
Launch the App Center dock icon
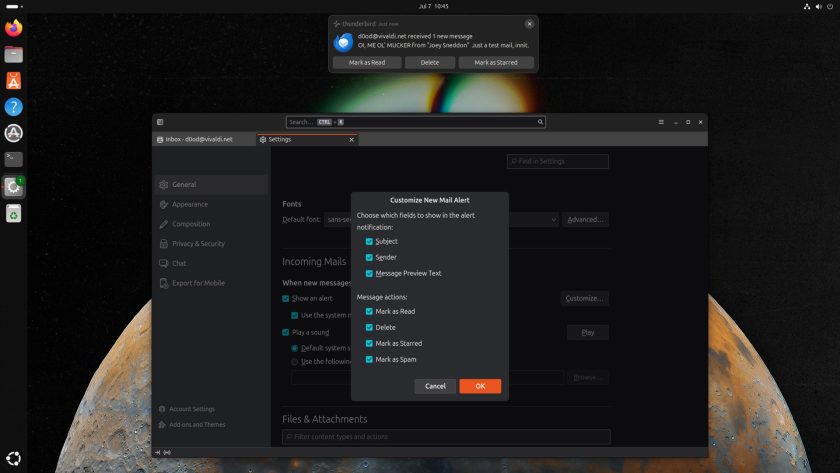point(13,81)
